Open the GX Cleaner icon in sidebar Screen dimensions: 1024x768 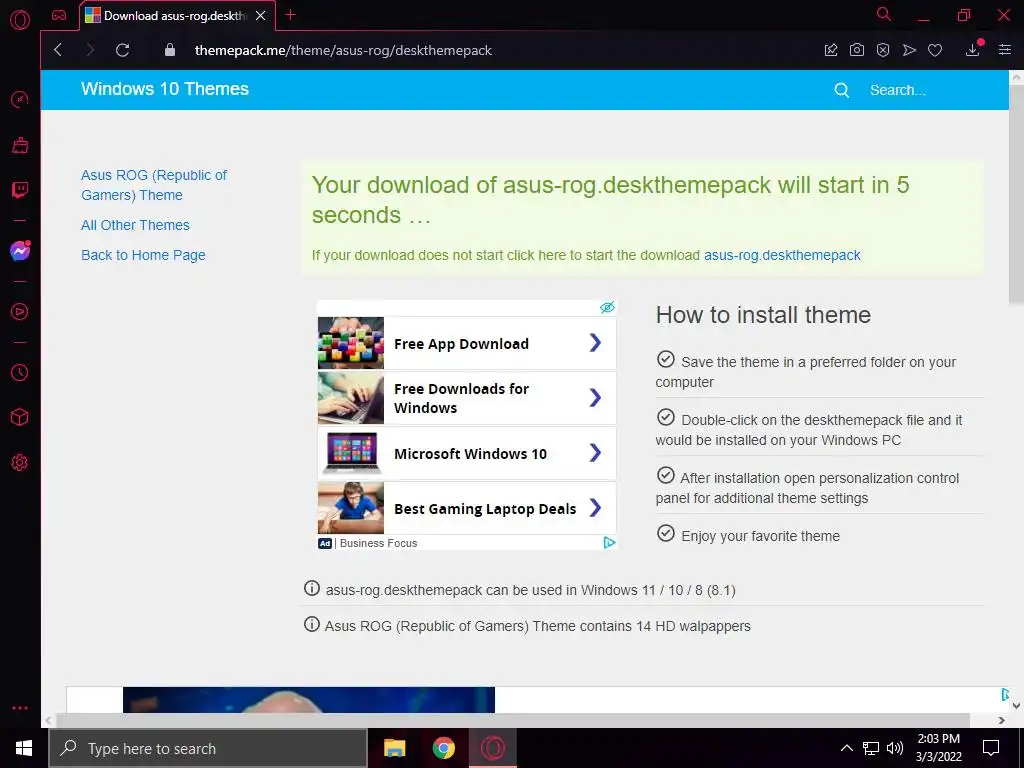click(20, 145)
